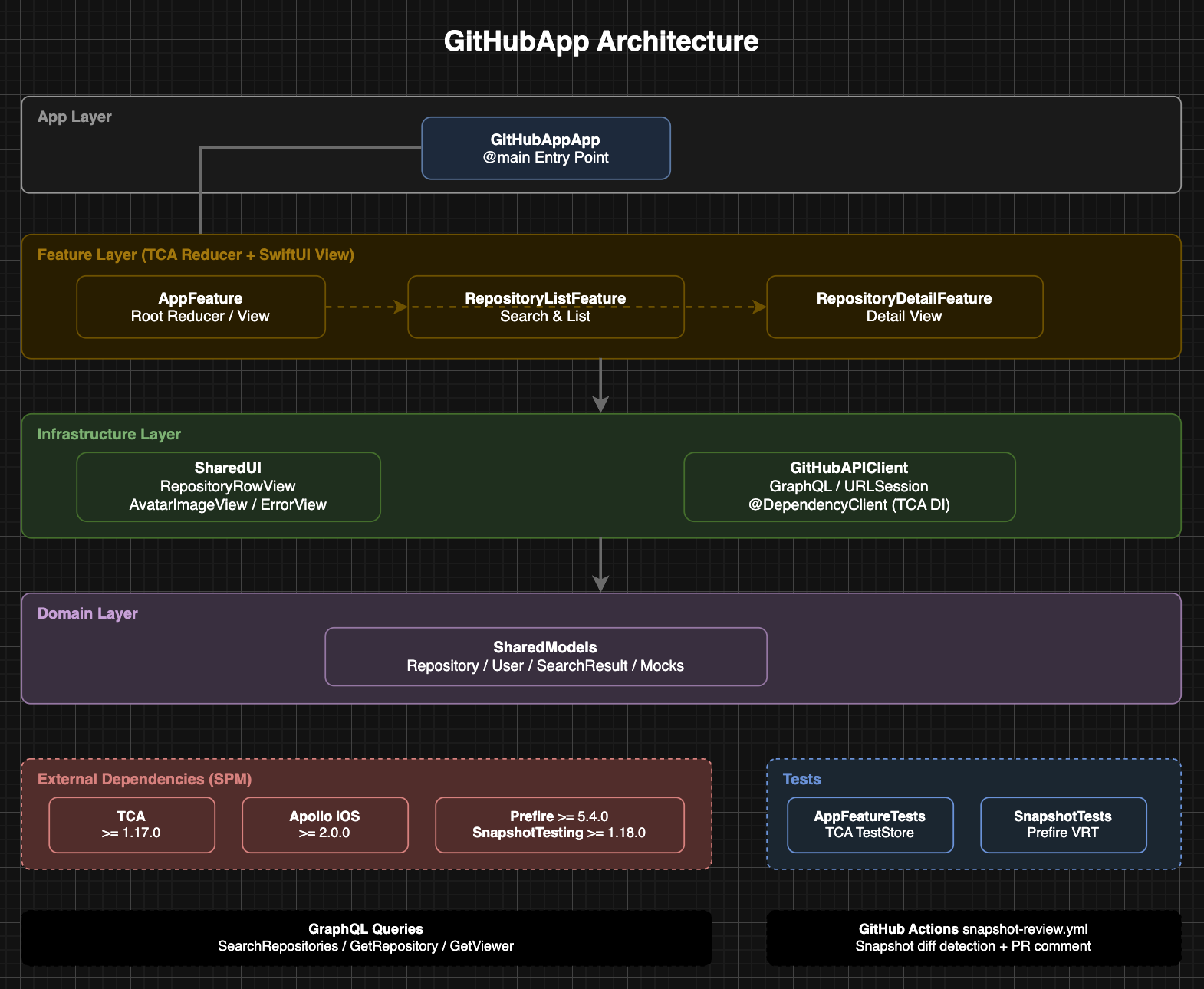1204x989 pixels.
Task: Click the 'Snapshot diff detection + PR comment' text
Action: tap(973, 946)
